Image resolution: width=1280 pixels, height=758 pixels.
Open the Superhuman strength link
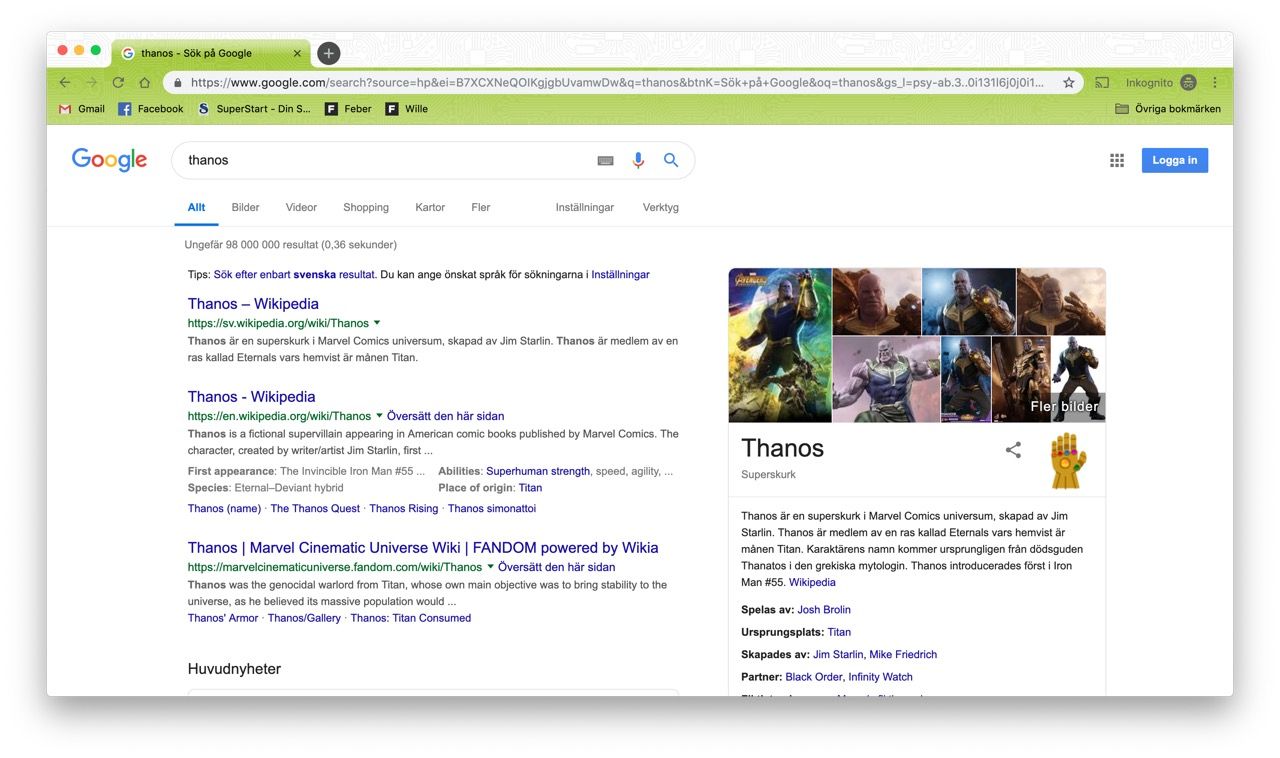click(x=538, y=471)
